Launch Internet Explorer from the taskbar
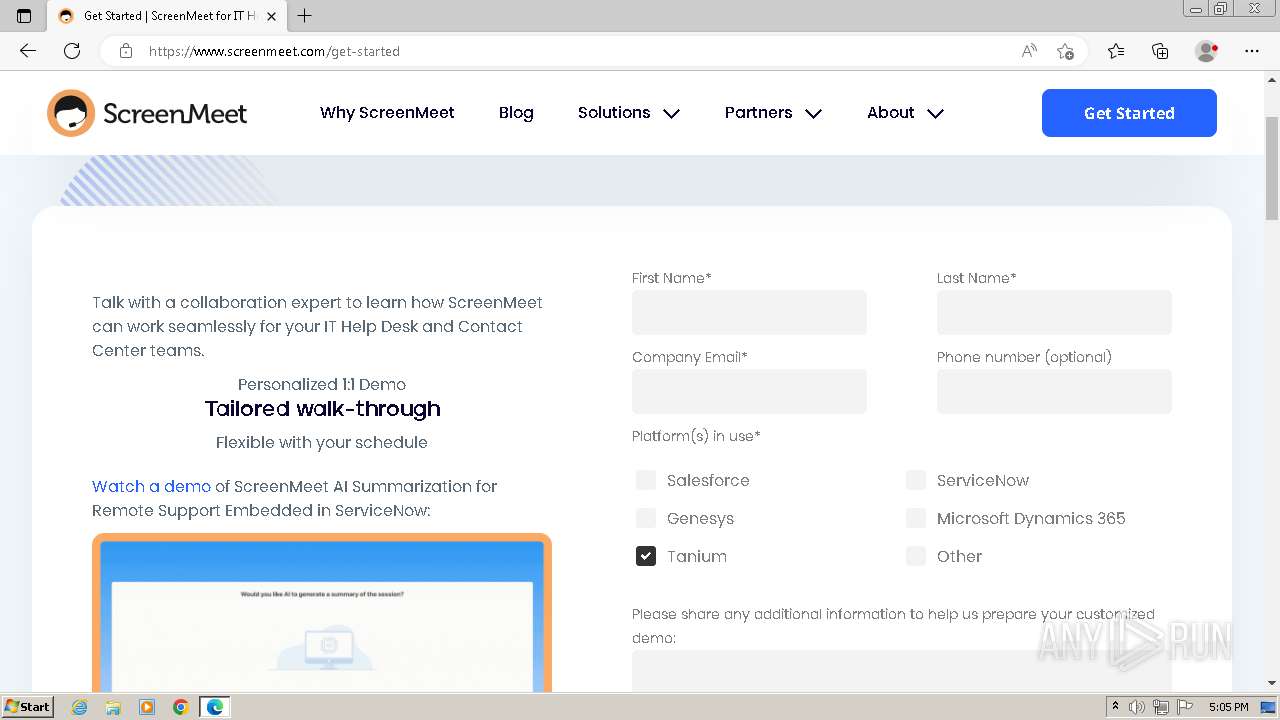1280x720 pixels. click(80, 707)
